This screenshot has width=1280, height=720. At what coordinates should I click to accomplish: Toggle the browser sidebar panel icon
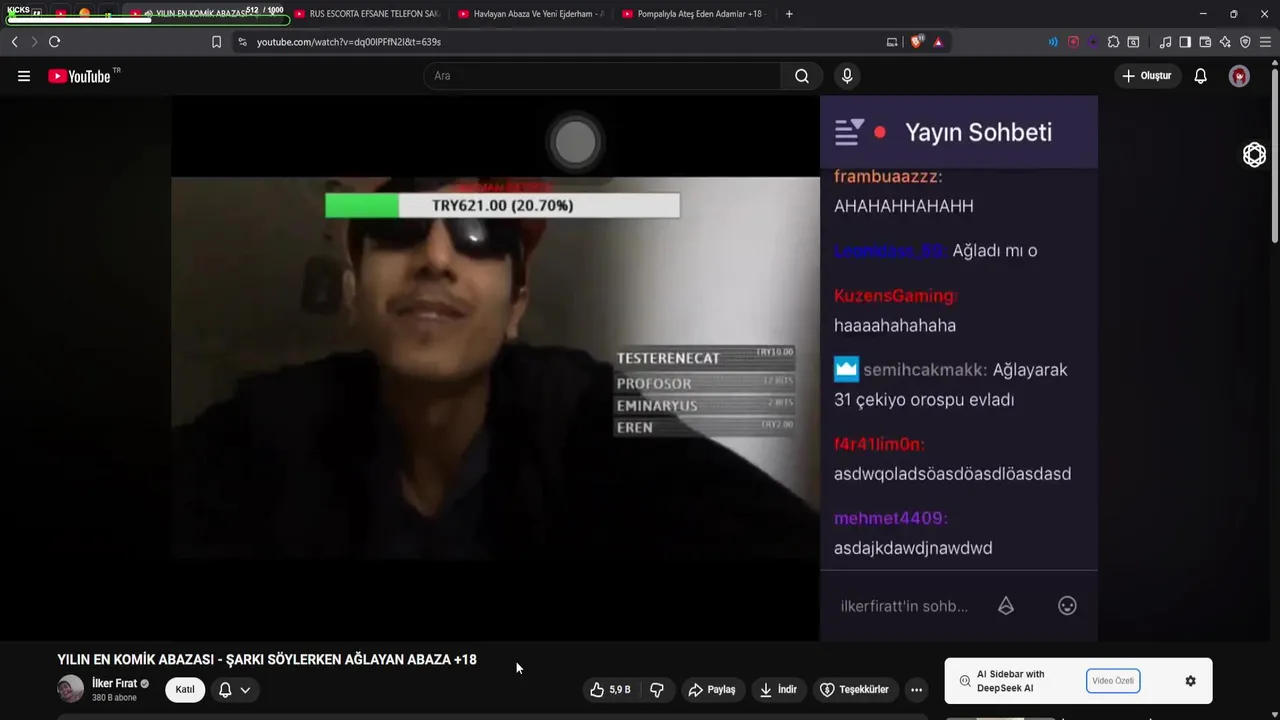(1185, 42)
